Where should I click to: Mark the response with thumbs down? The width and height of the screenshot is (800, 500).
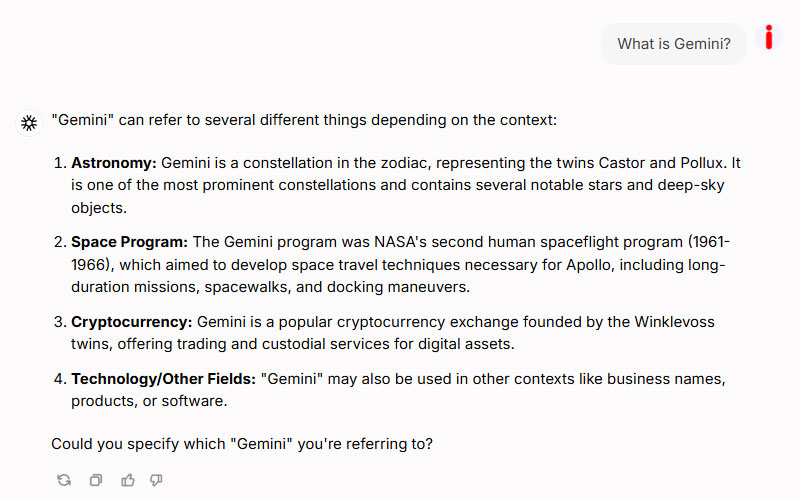click(156, 480)
